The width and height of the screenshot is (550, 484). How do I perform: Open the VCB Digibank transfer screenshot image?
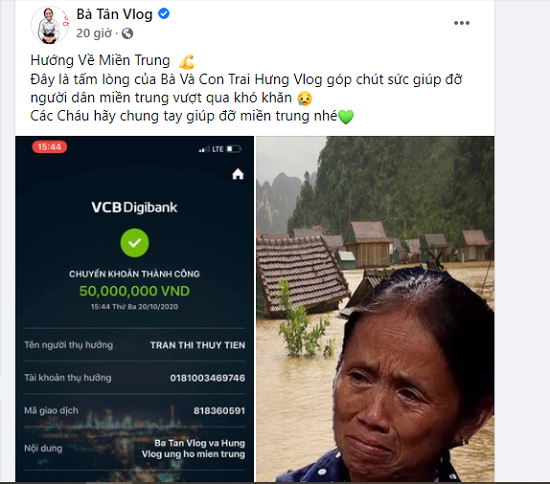click(134, 309)
